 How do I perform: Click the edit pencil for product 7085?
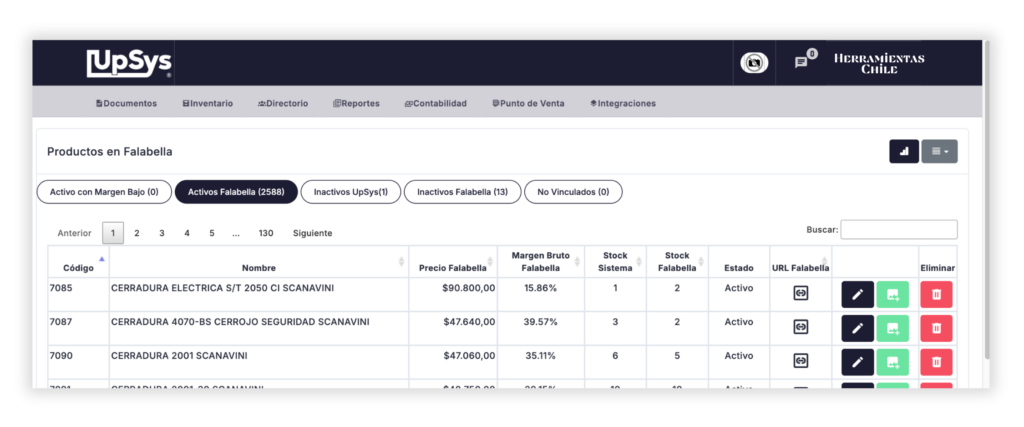(x=857, y=294)
